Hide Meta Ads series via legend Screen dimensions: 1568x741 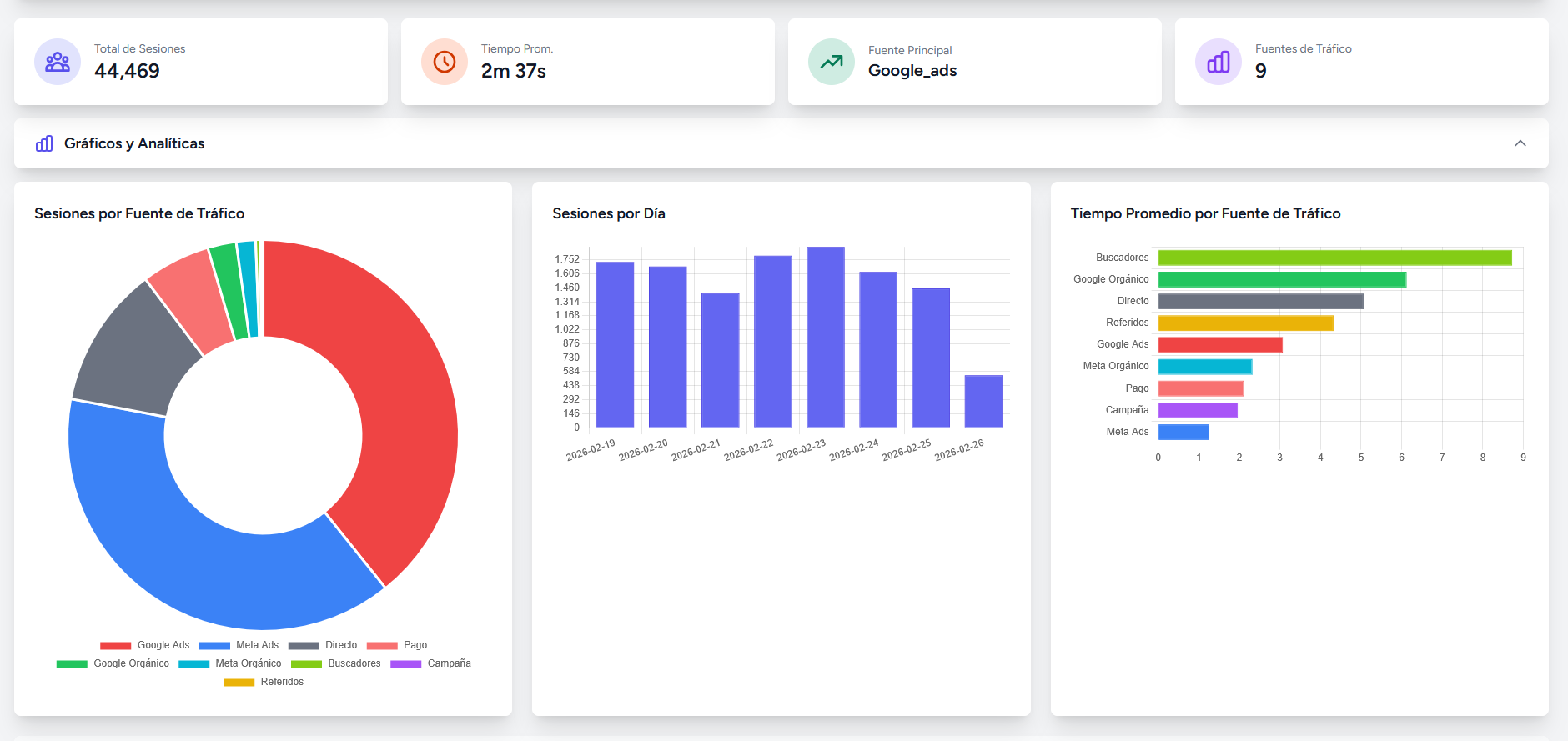pos(239,645)
